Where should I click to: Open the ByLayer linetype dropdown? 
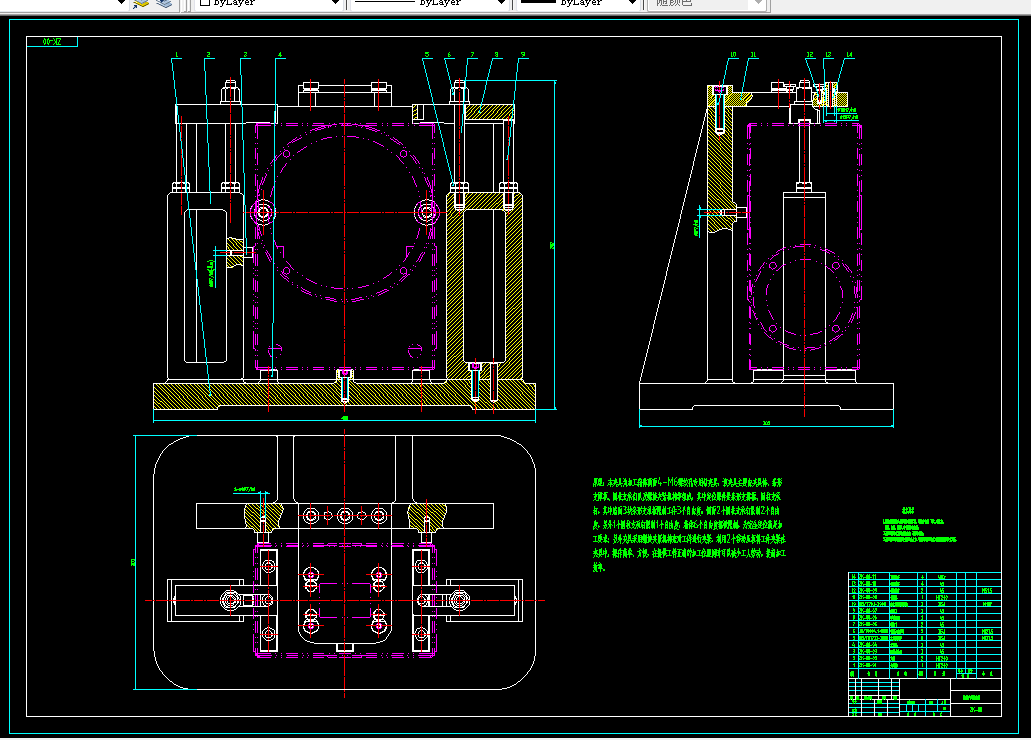tap(429, 3)
